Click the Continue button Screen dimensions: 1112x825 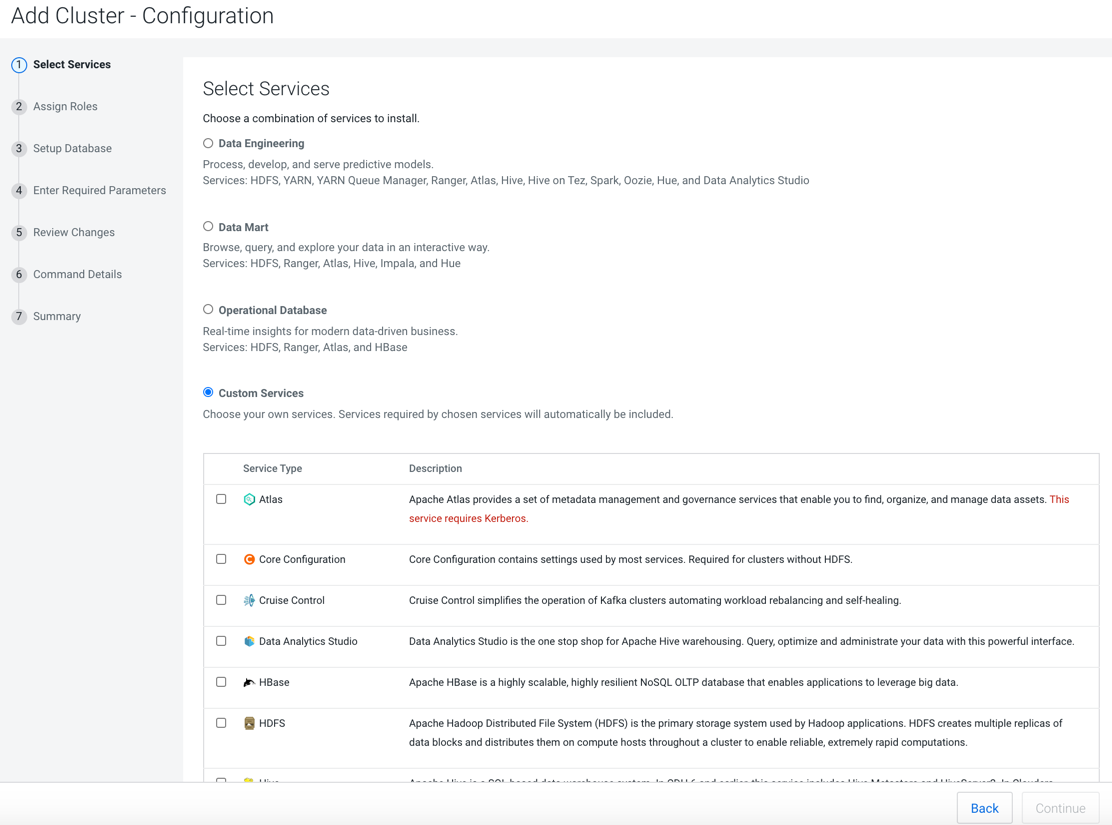[x=1060, y=808]
